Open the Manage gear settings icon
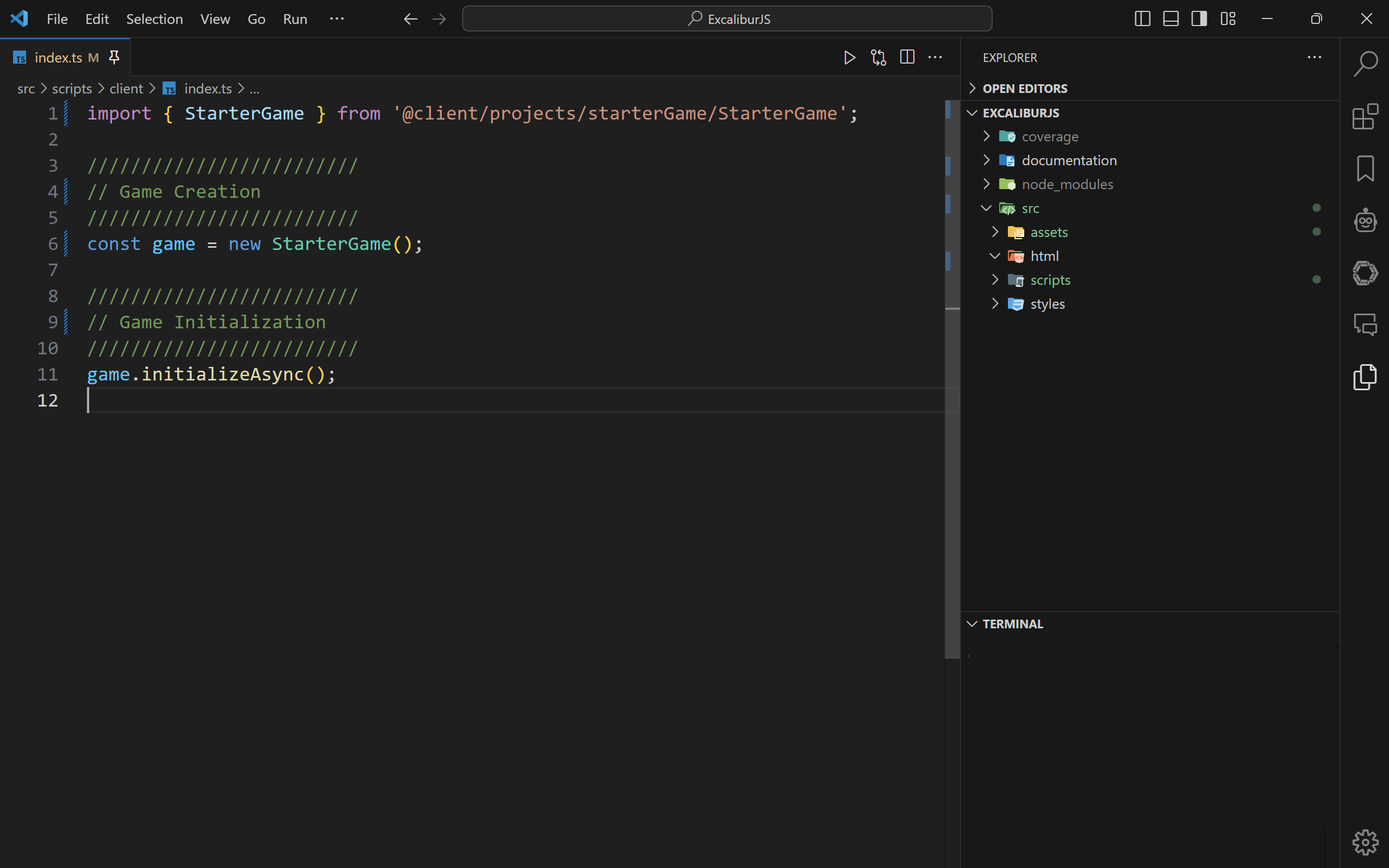 [x=1366, y=842]
